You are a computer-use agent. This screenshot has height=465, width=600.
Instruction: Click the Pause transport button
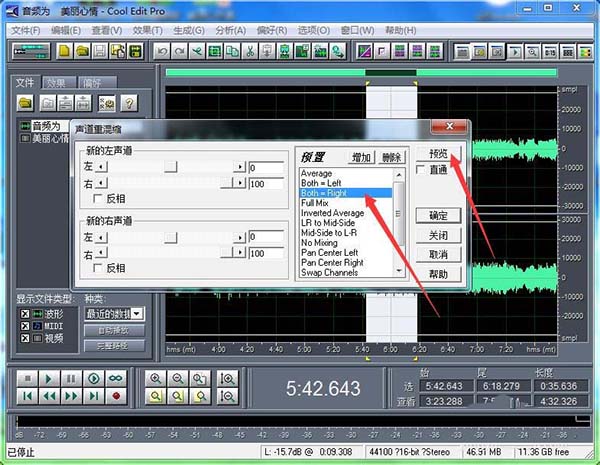(70, 378)
